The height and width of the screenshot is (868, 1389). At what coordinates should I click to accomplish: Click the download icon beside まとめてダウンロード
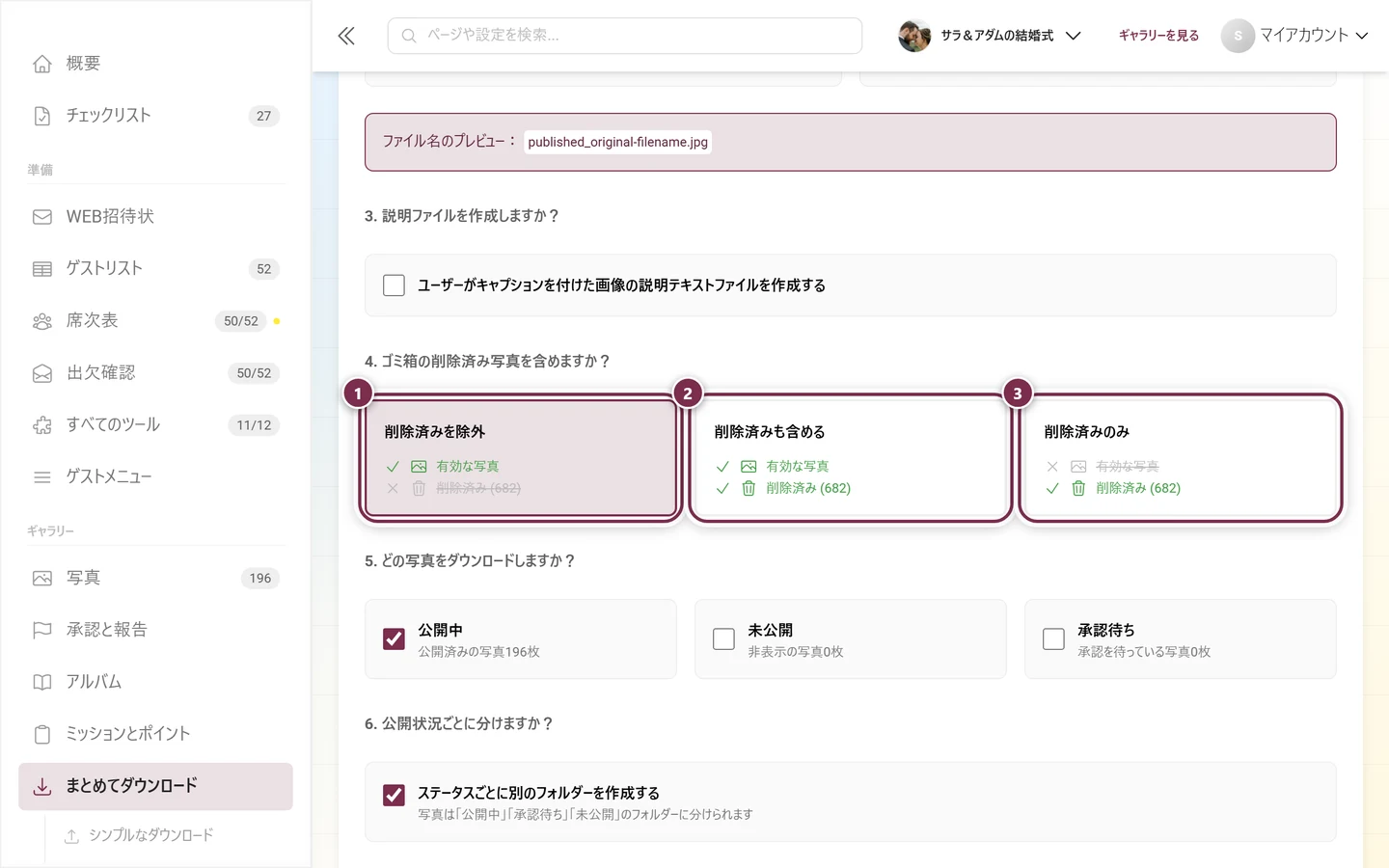tap(42, 787)
